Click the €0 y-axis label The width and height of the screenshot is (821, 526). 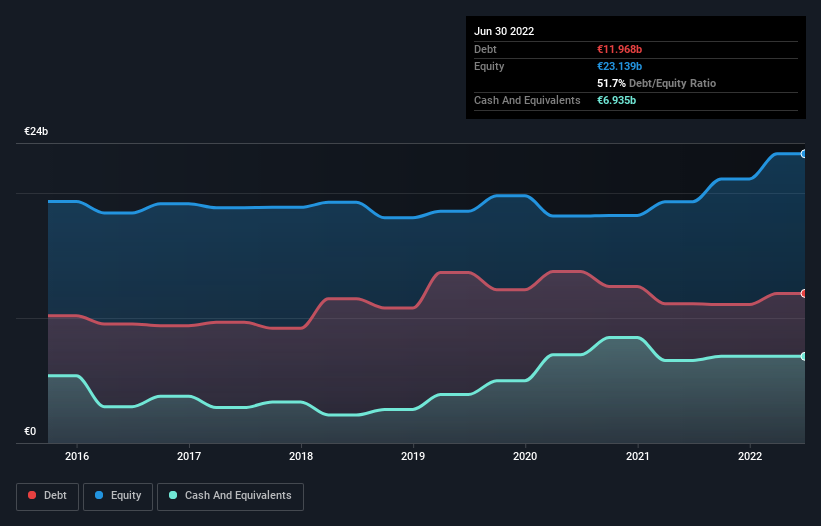[x=30, y=431]
